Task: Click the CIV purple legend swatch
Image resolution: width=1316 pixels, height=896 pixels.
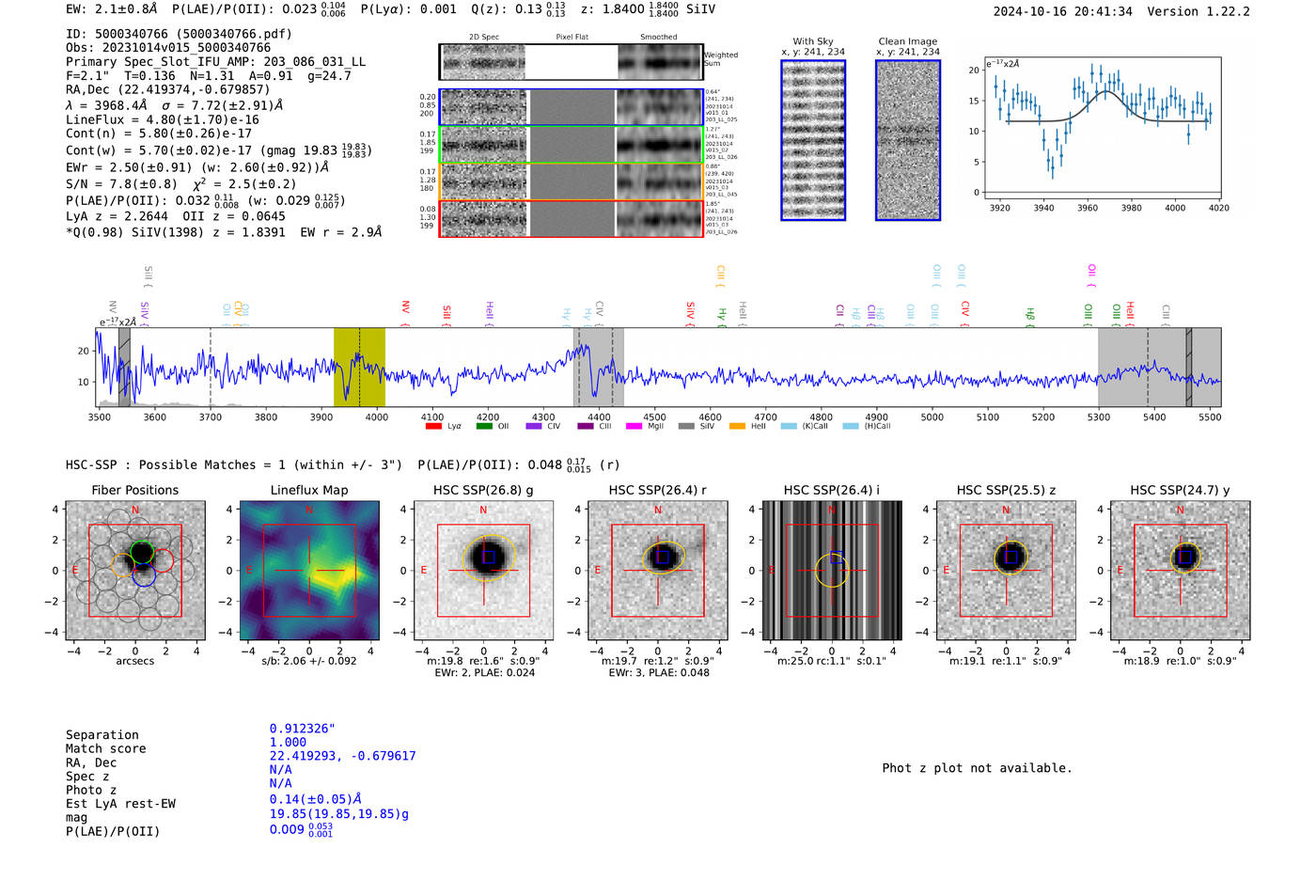Action: point(534,426)
